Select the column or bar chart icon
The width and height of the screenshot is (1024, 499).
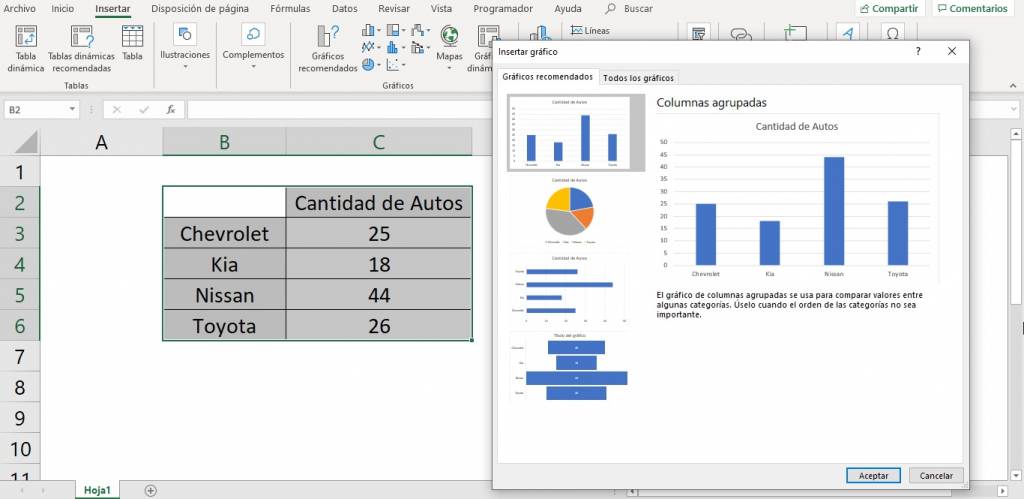point(368,31)
